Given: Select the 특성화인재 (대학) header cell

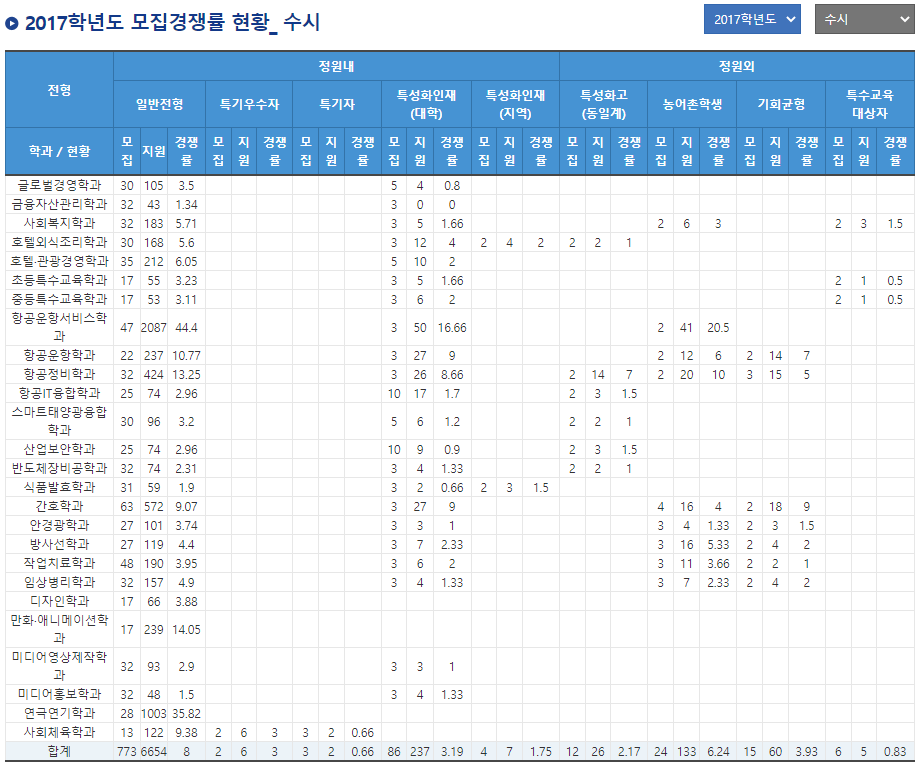Looking at the screenshot, I should tap(427, 104).
